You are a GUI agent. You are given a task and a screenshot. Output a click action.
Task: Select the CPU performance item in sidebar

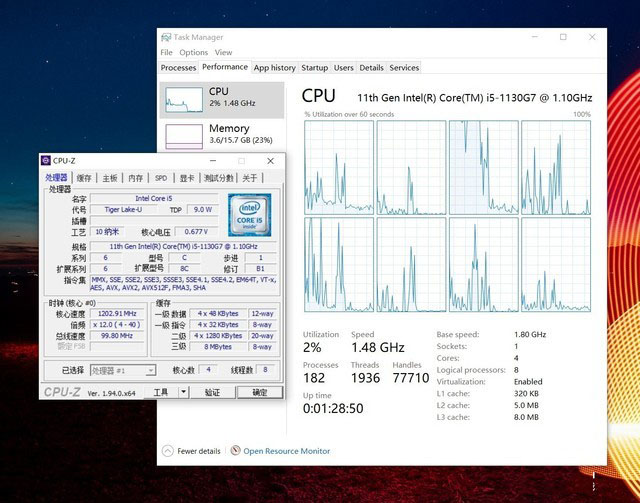222,100
